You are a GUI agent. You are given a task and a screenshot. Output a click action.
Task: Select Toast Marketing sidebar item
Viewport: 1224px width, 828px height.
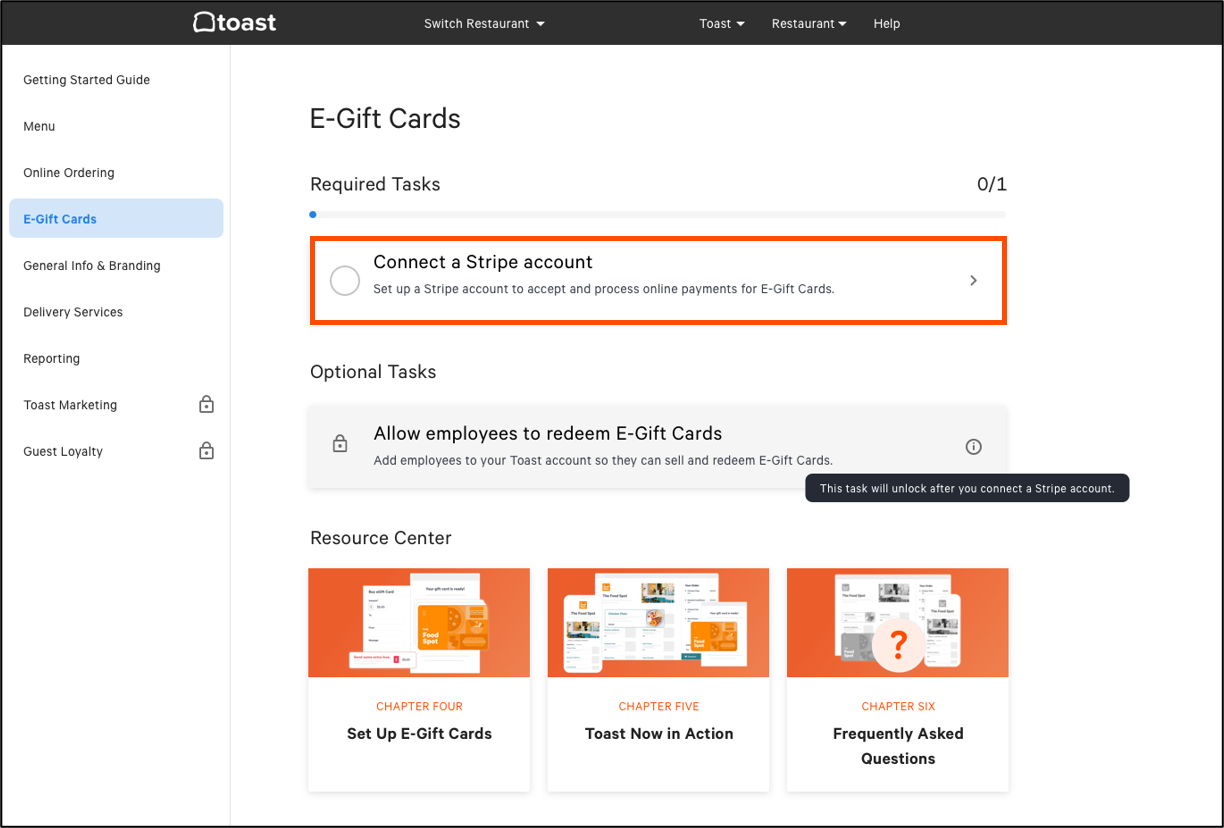point(70,405)
